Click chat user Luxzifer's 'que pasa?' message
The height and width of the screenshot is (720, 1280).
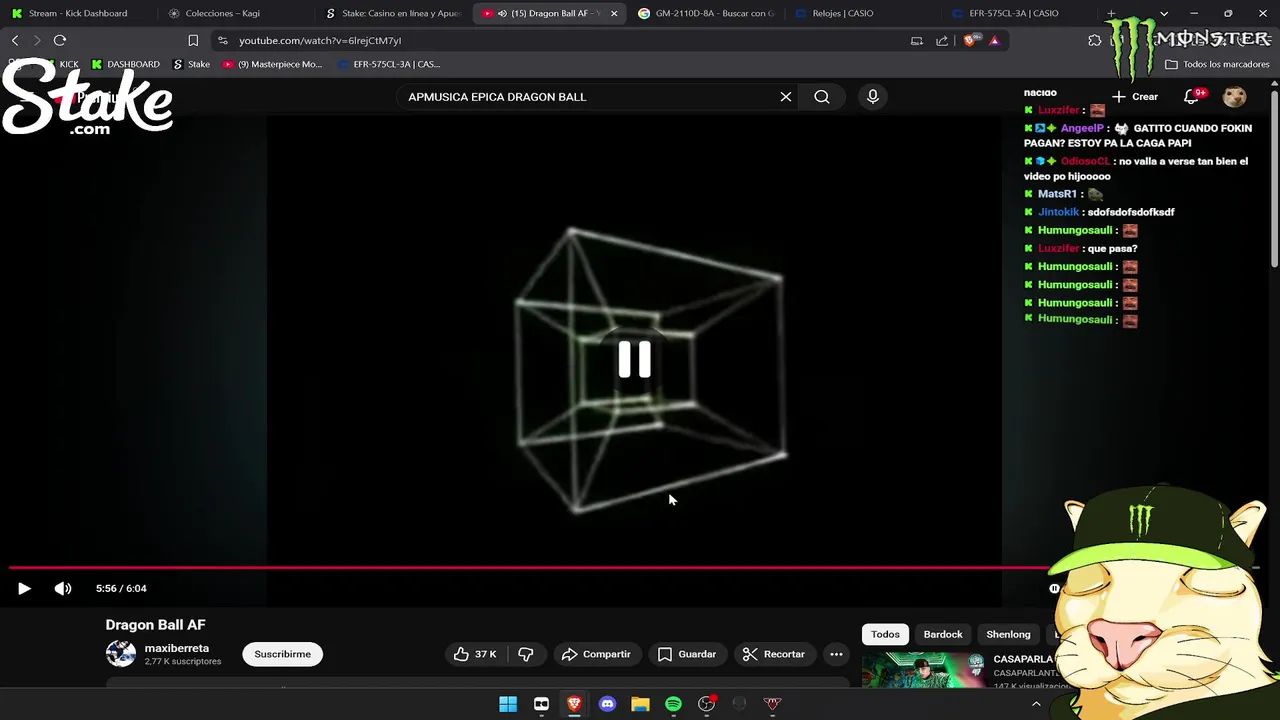(1113, 248)
